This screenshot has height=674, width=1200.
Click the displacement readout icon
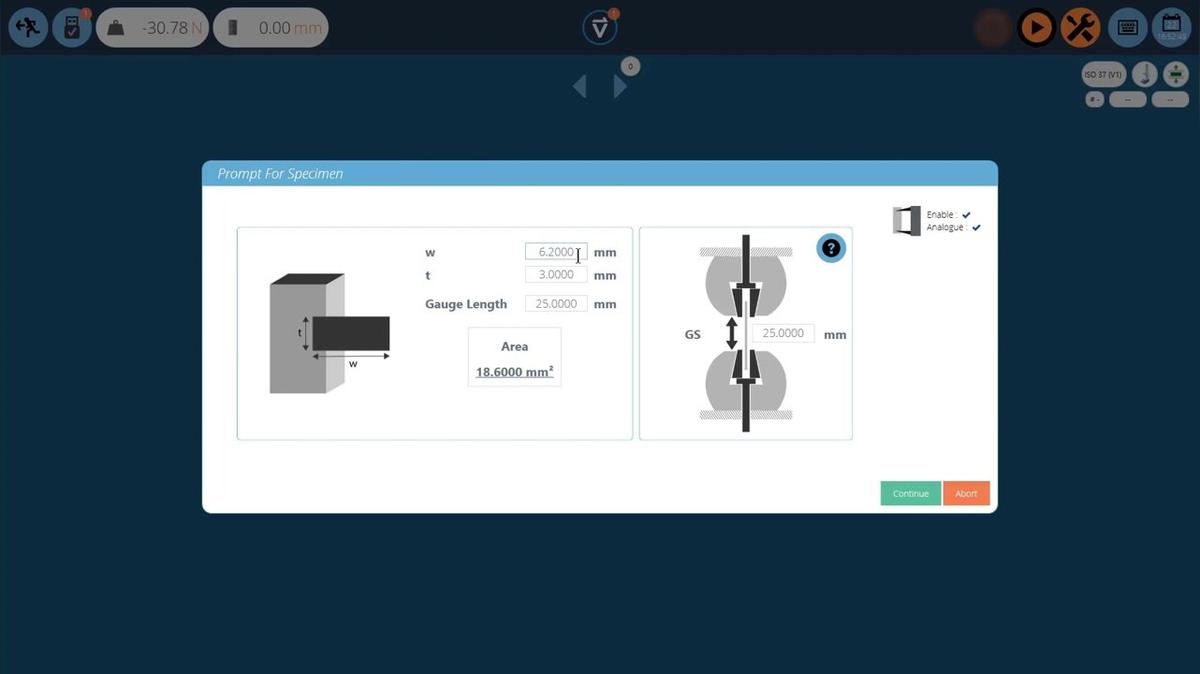pos(233,28)
